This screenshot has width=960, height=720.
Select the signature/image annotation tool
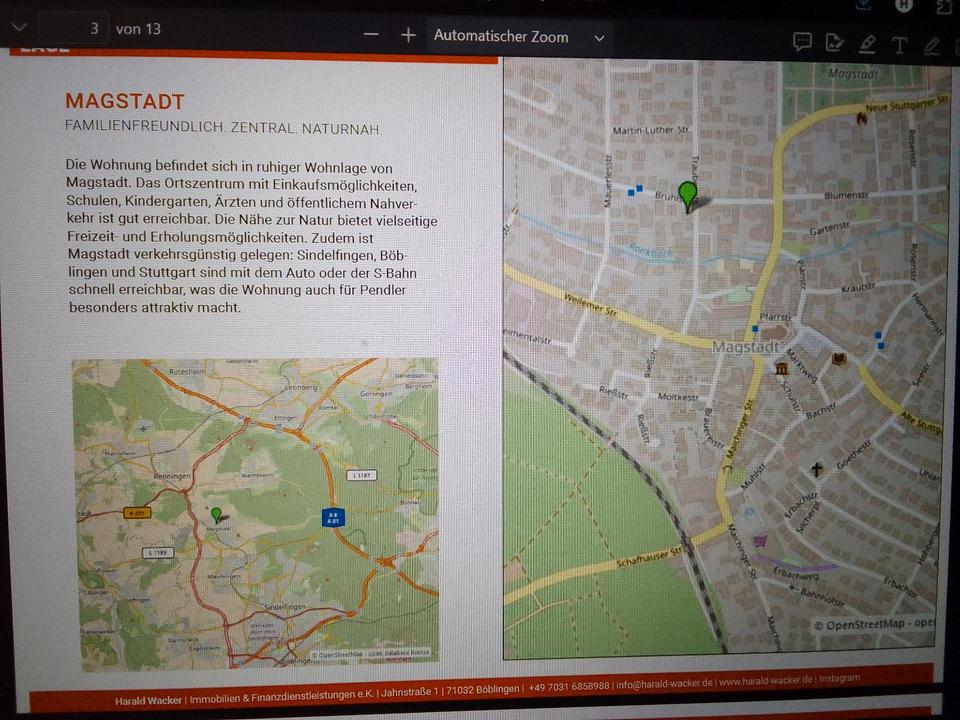click(x=834, y=43)
